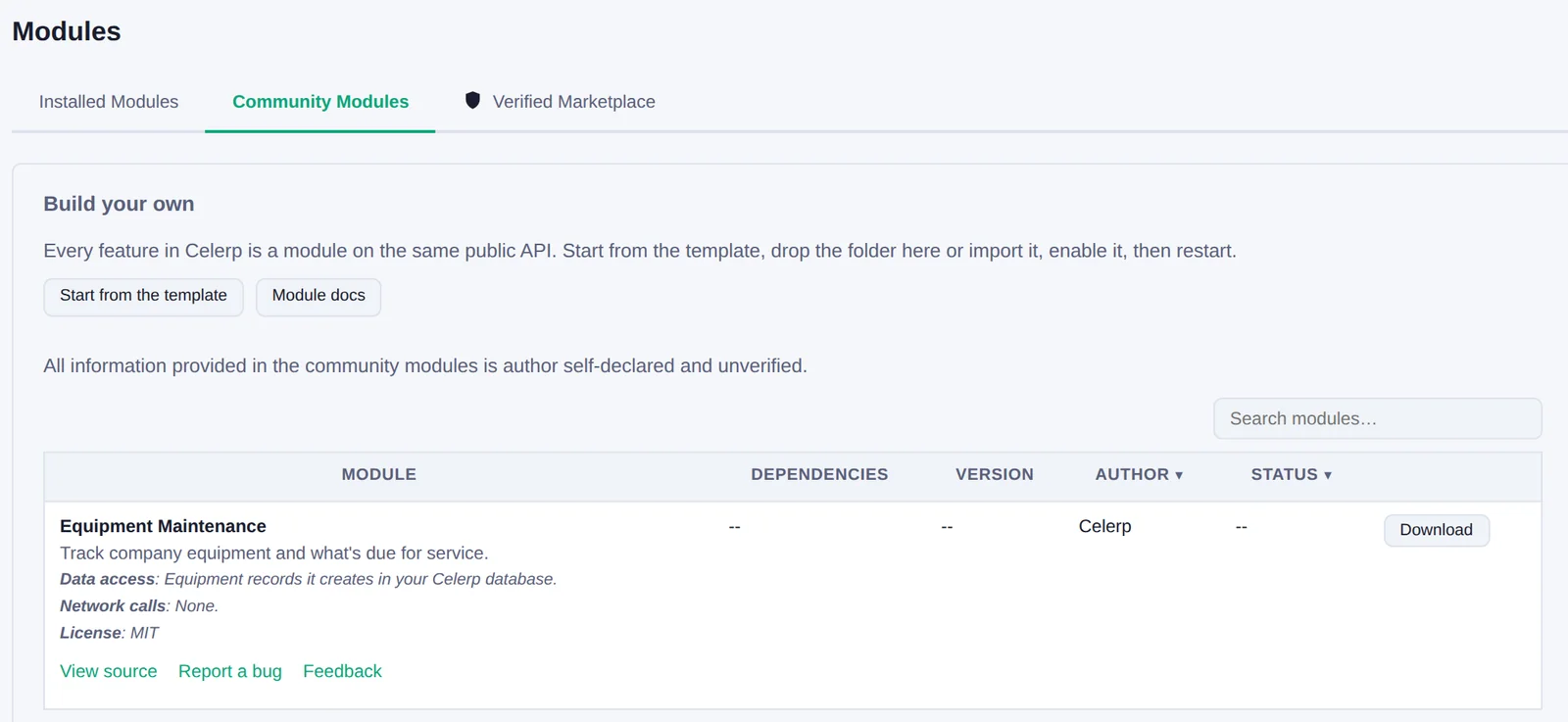The image size is (1568, 722).
Task: Select the Equipment Maintenance module title
Action: (163, 526)
